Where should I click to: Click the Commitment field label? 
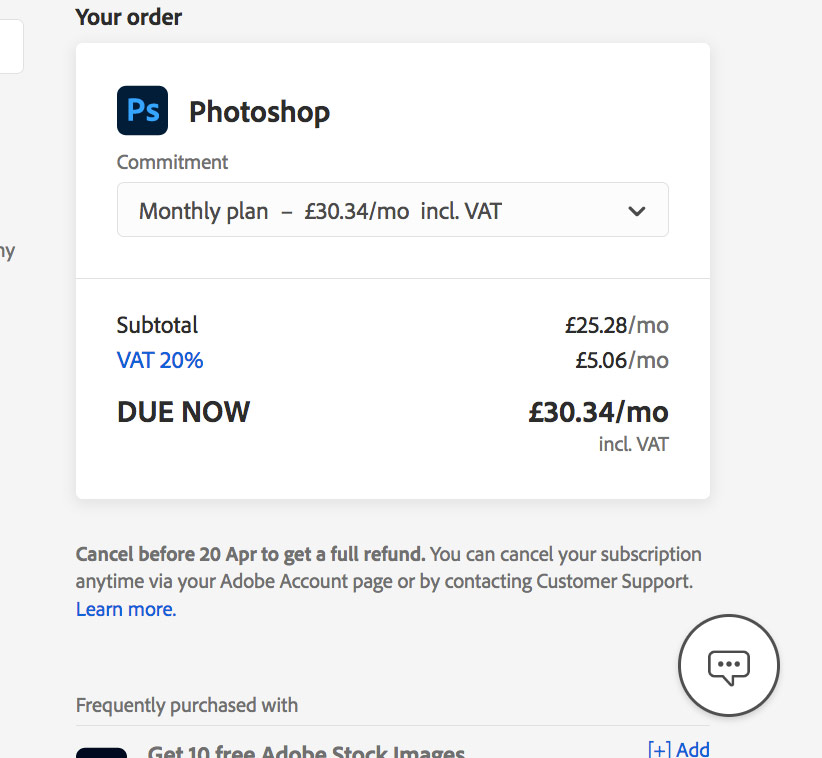click(x=172, y=162)
